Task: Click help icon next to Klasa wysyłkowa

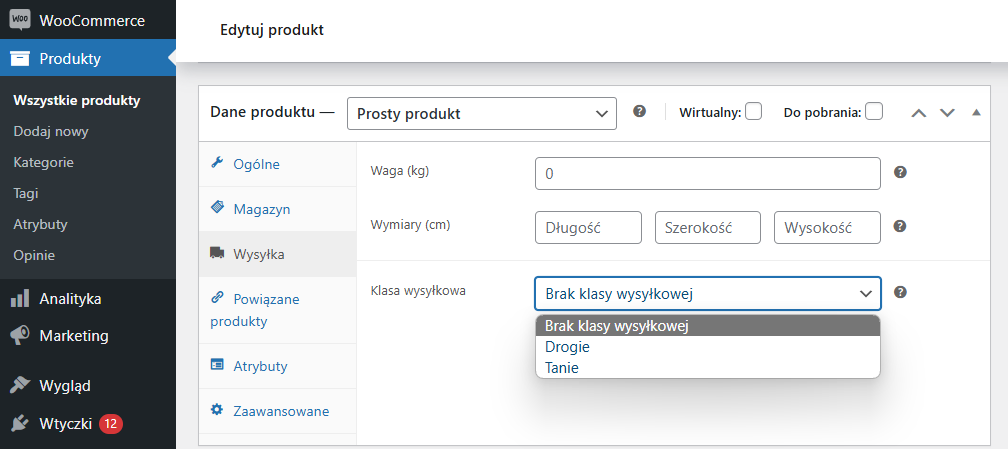Action: 901,293
